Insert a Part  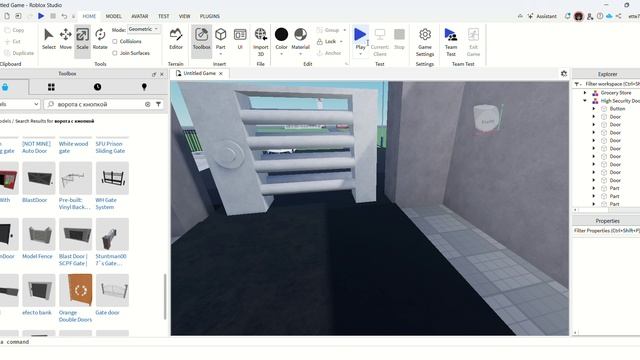(220, 38)
